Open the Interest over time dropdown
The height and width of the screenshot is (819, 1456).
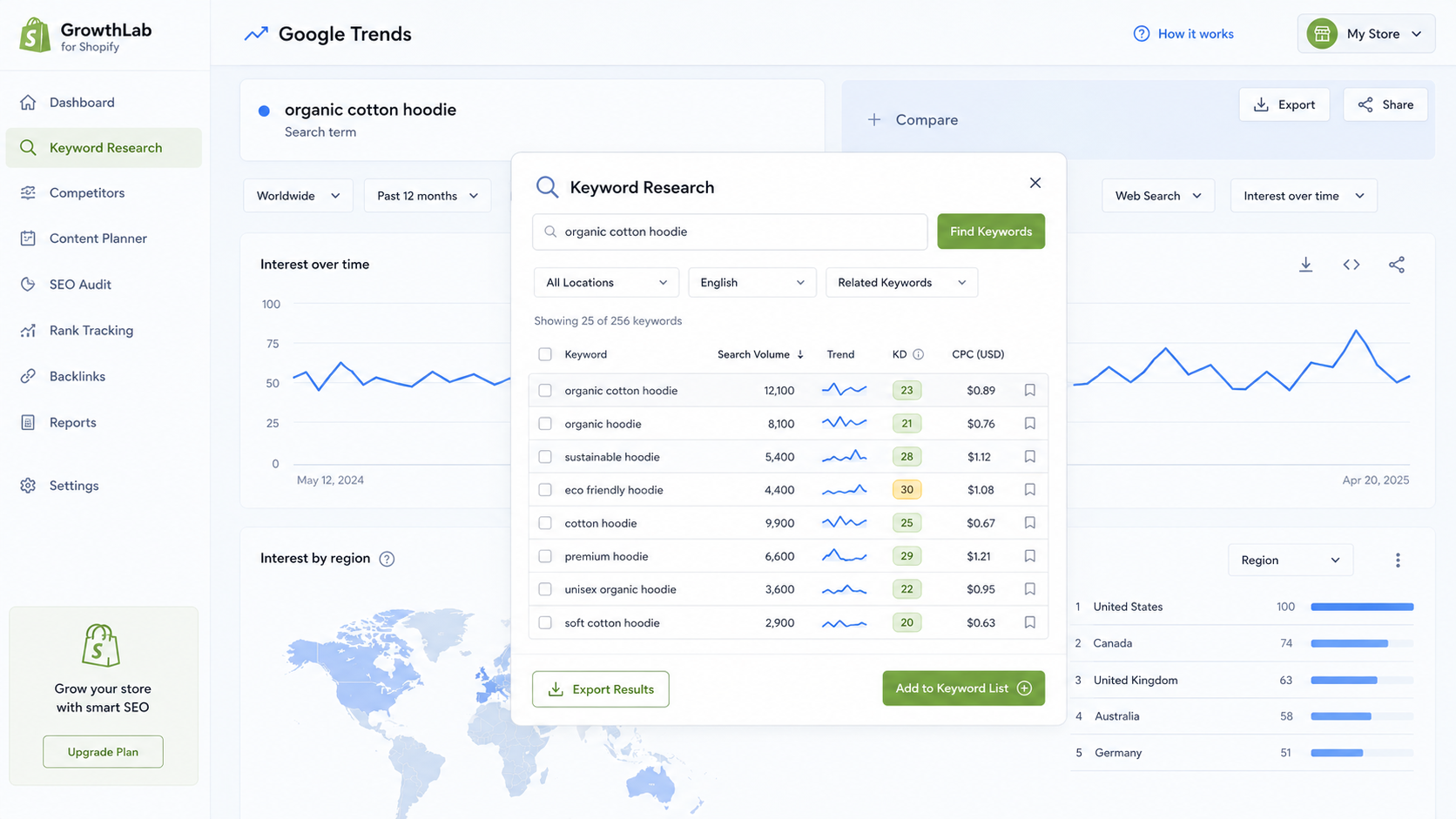coord(1304,196)
